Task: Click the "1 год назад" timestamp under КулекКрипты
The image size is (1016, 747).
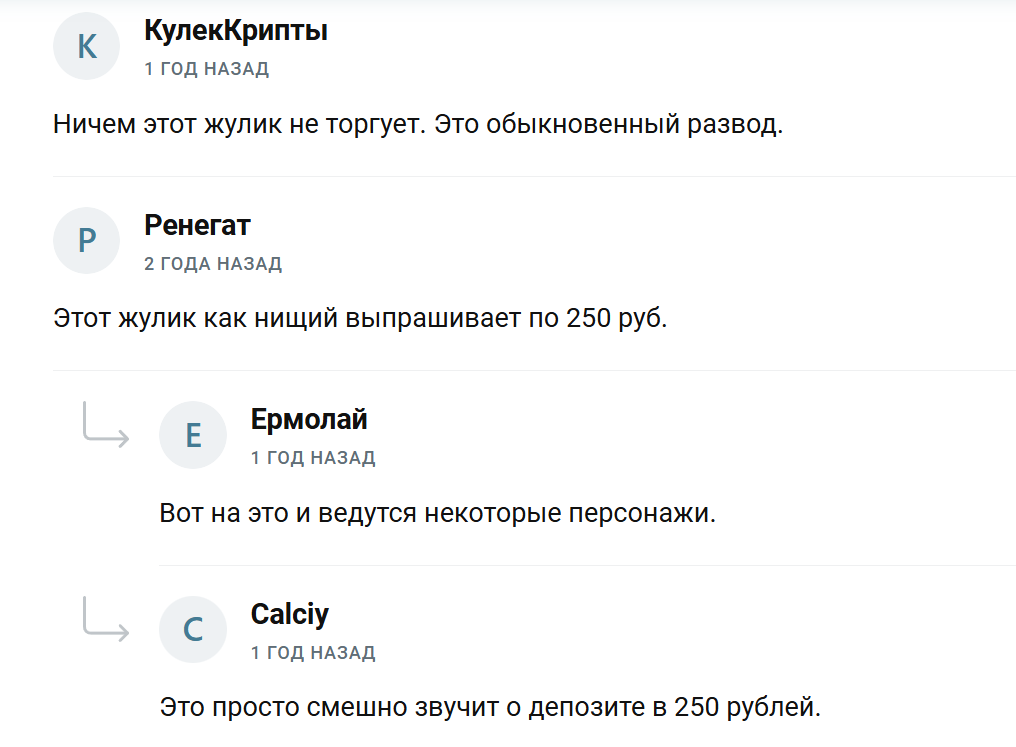Action: coord(207,69)
